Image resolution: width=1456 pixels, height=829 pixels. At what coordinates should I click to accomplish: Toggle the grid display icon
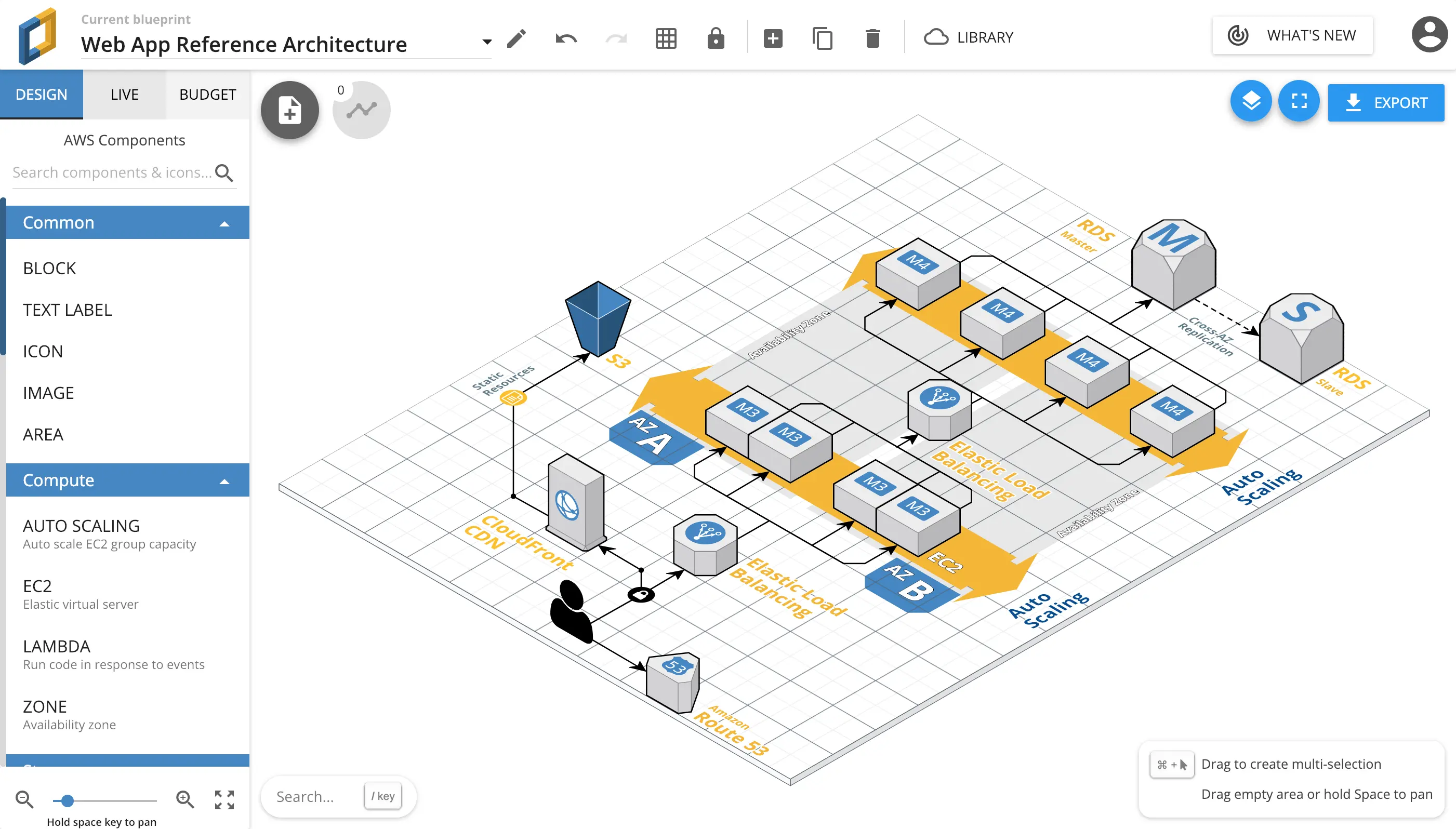click(x=666, y=38)
